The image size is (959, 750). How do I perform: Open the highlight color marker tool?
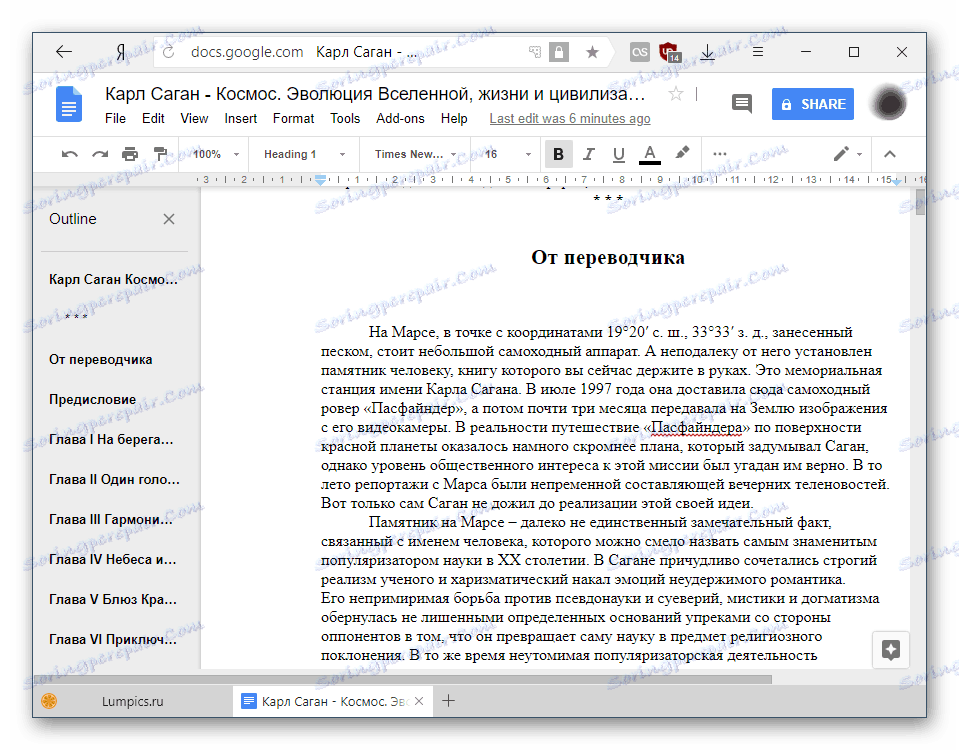(x=682, y=153)
